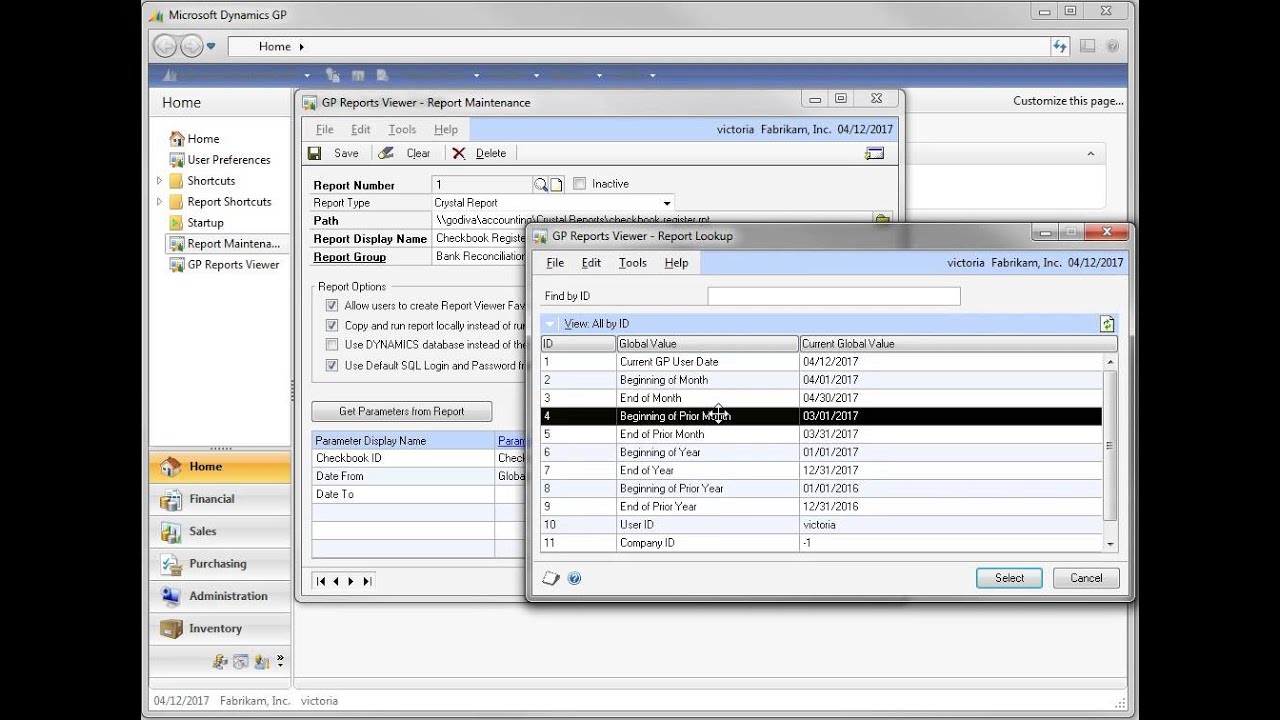Open the Purchasing navigation pane button
Image resolution: width=1280 pixels, height=720 pixels.
pos(220,564)
